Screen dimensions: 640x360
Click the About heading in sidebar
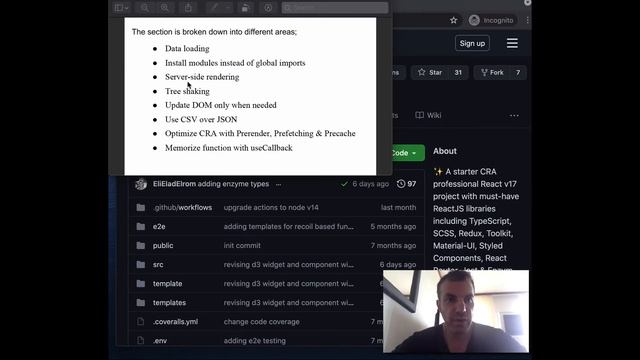point(445,151)
